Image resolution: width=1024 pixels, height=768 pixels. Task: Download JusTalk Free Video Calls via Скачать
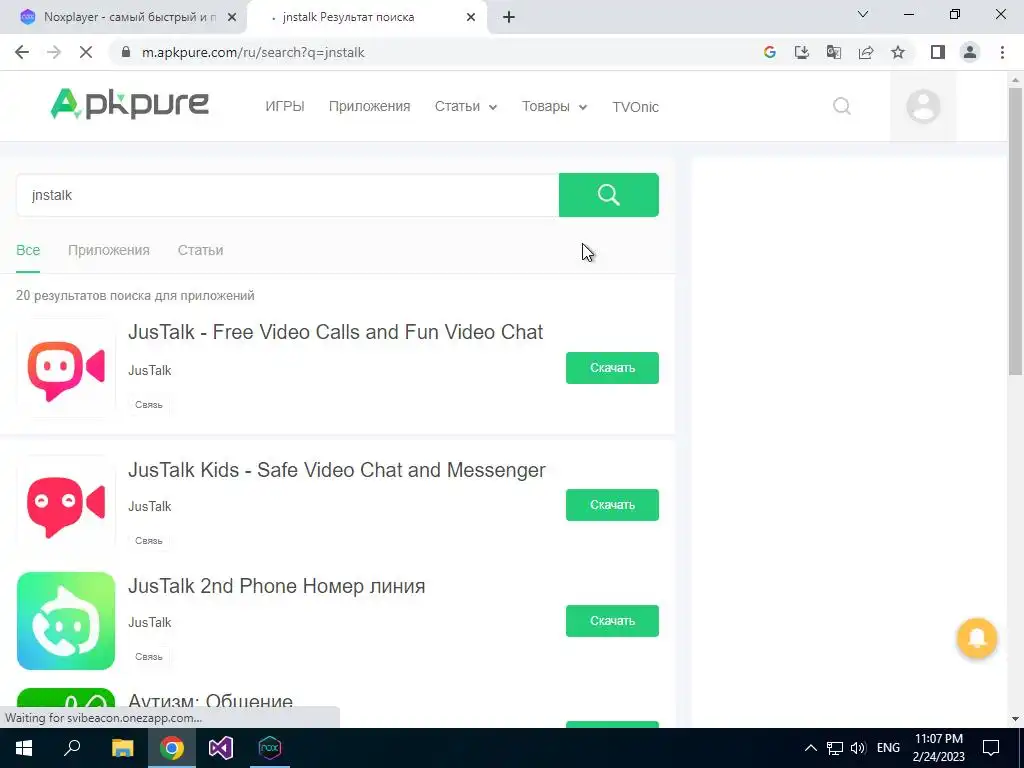612,368
